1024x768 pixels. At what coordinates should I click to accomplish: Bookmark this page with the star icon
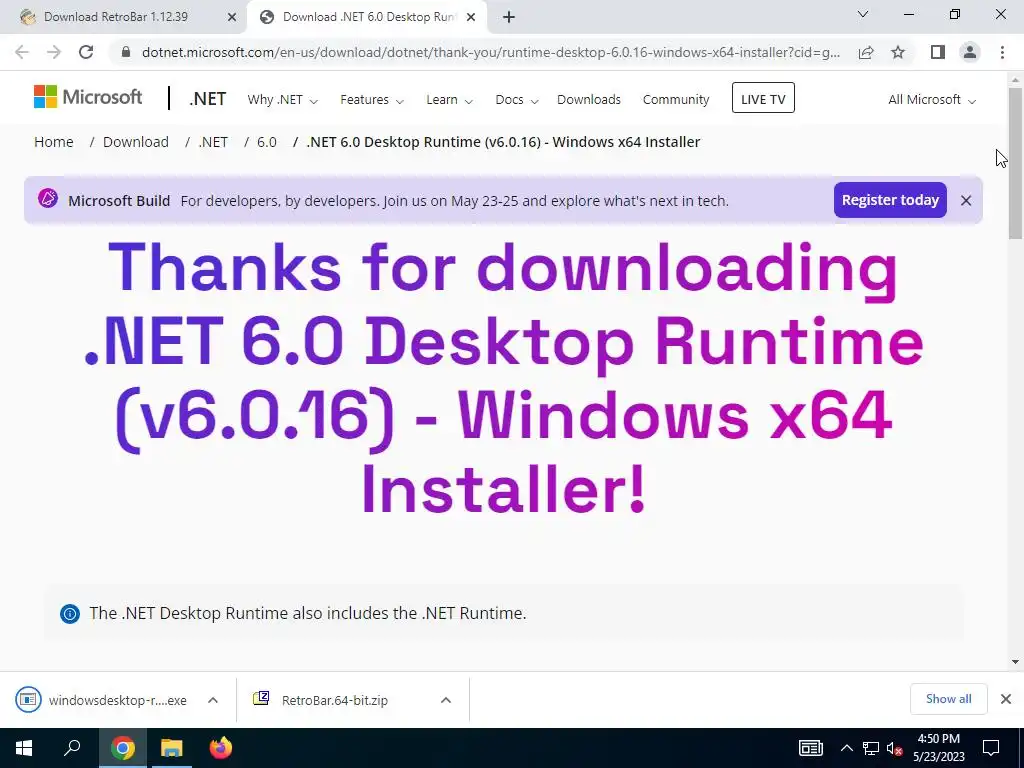click(898, 52)
